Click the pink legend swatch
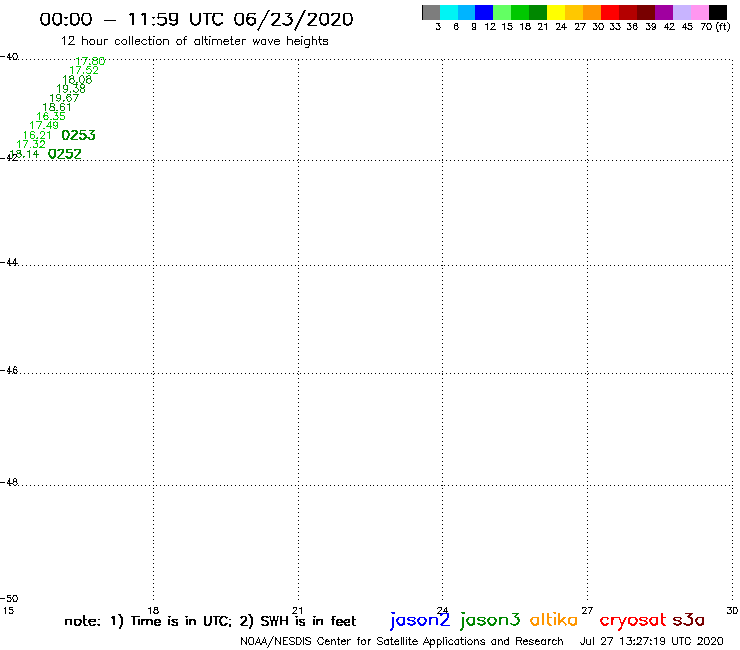Image resolution: width=740 pixels, height=650 pixels. tap(700, 12)
